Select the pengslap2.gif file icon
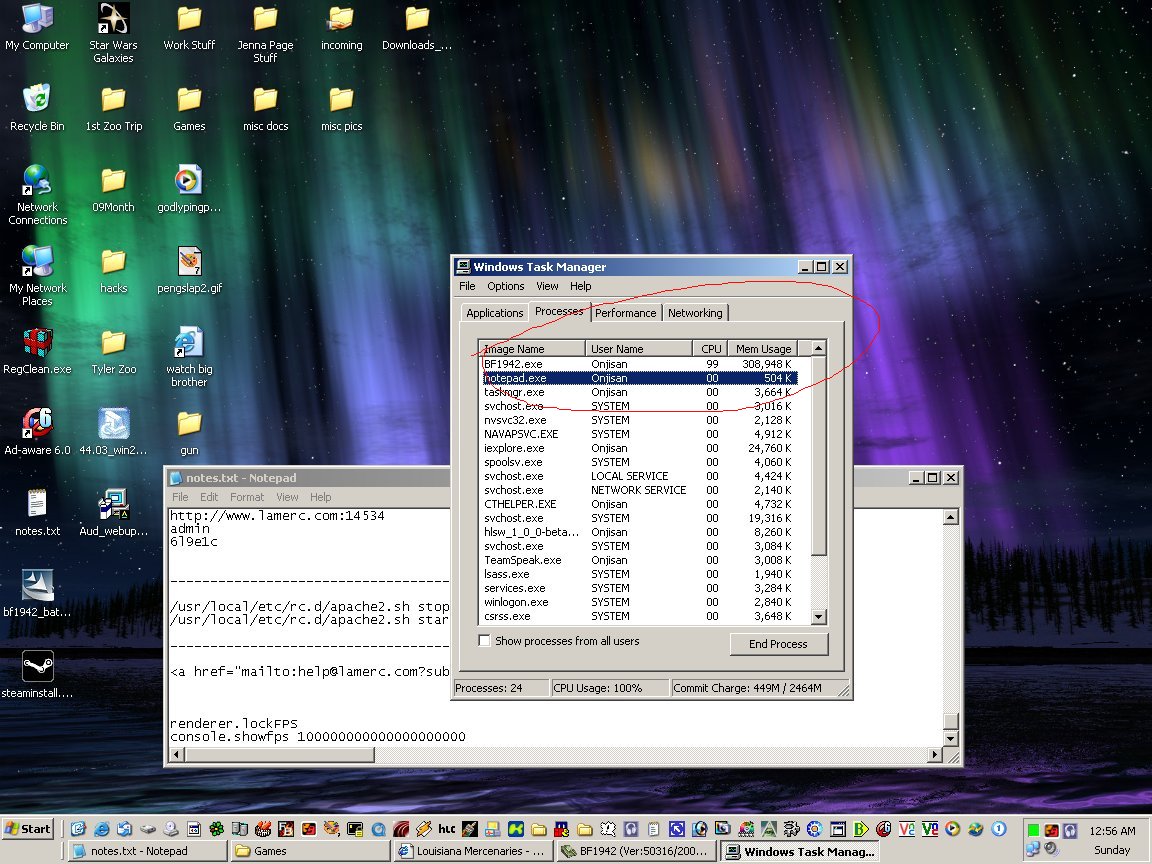Image resolution: width=1152 pixels, height=864 pixels. (189, 262)
